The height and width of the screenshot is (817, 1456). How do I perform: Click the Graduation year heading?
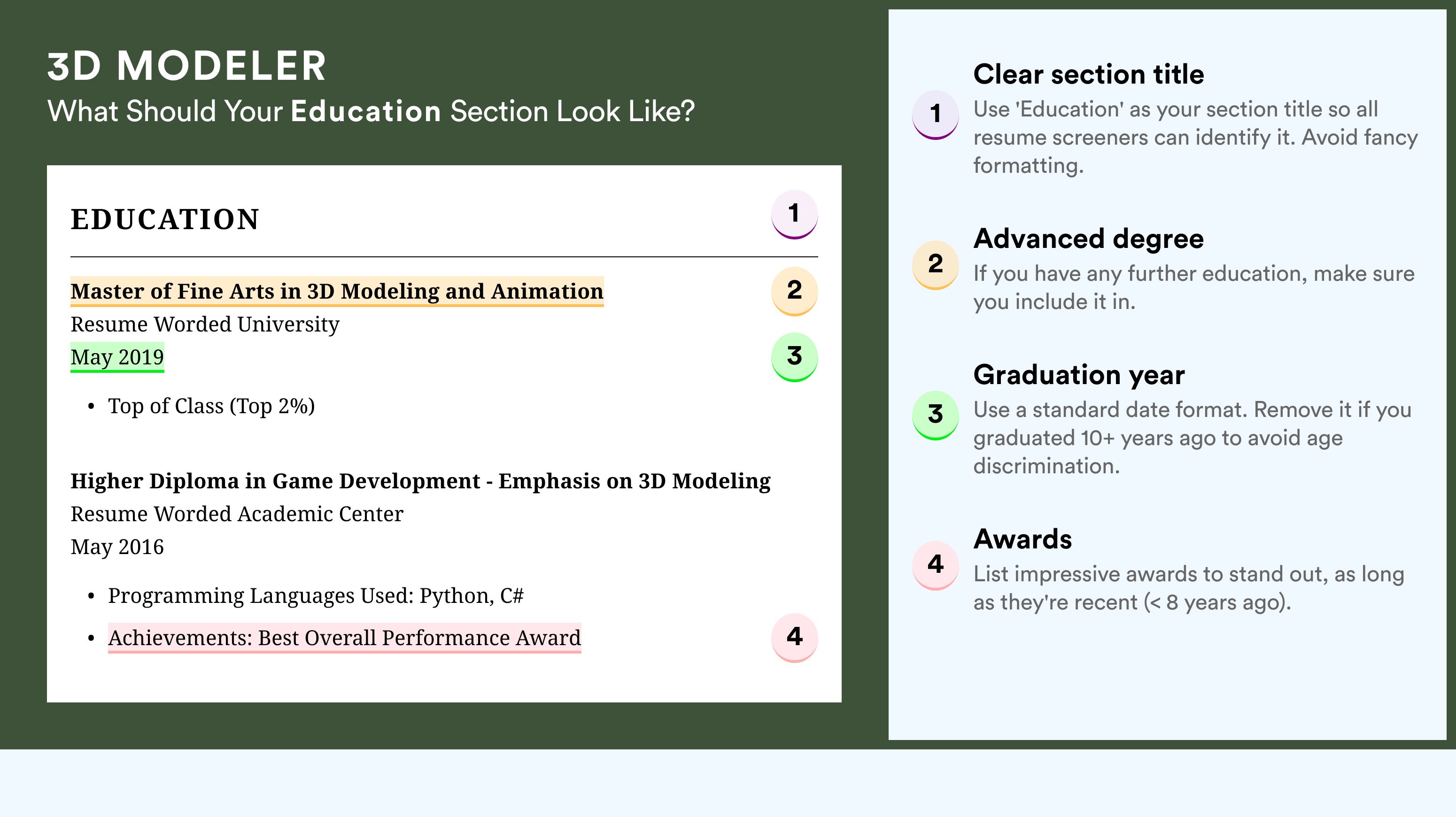click(1079, 375)
